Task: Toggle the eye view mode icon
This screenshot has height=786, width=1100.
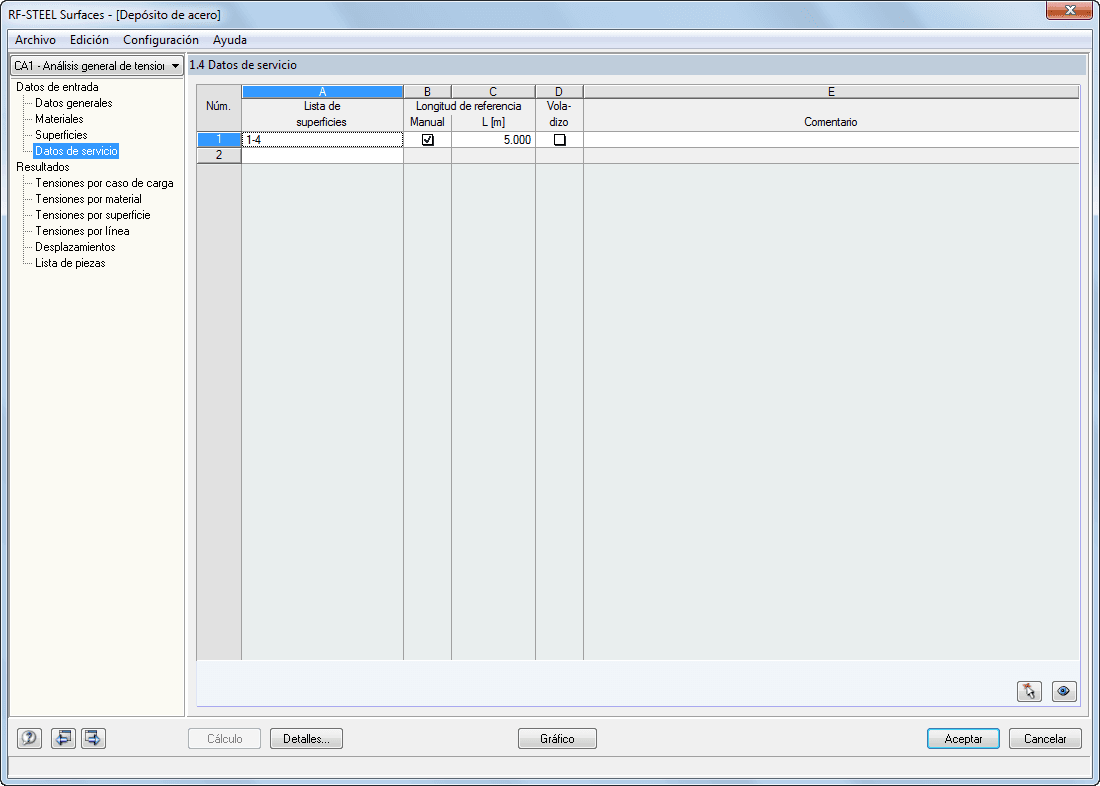Action: 1064,691
